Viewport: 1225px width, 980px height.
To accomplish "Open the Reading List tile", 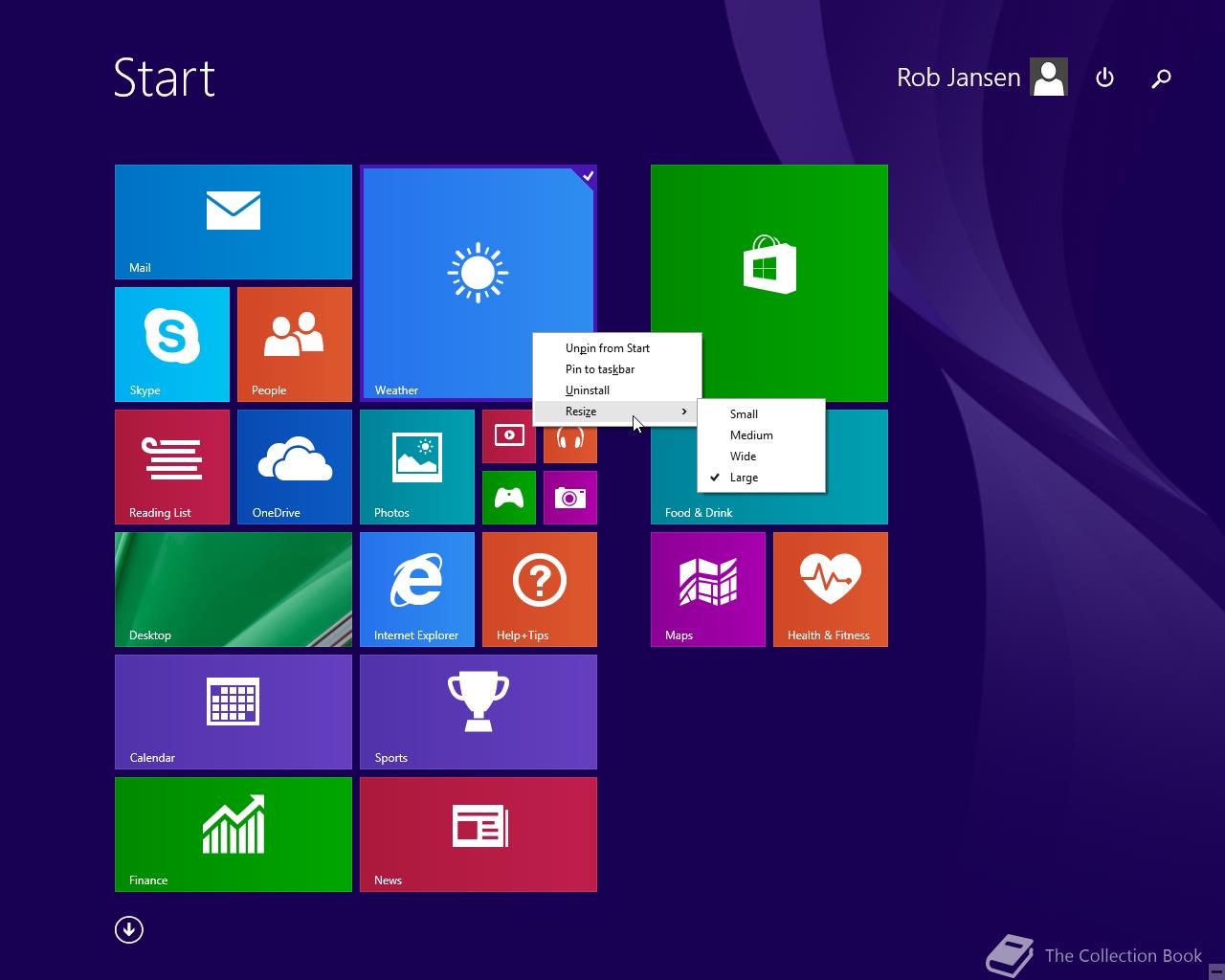I will 172,467.
